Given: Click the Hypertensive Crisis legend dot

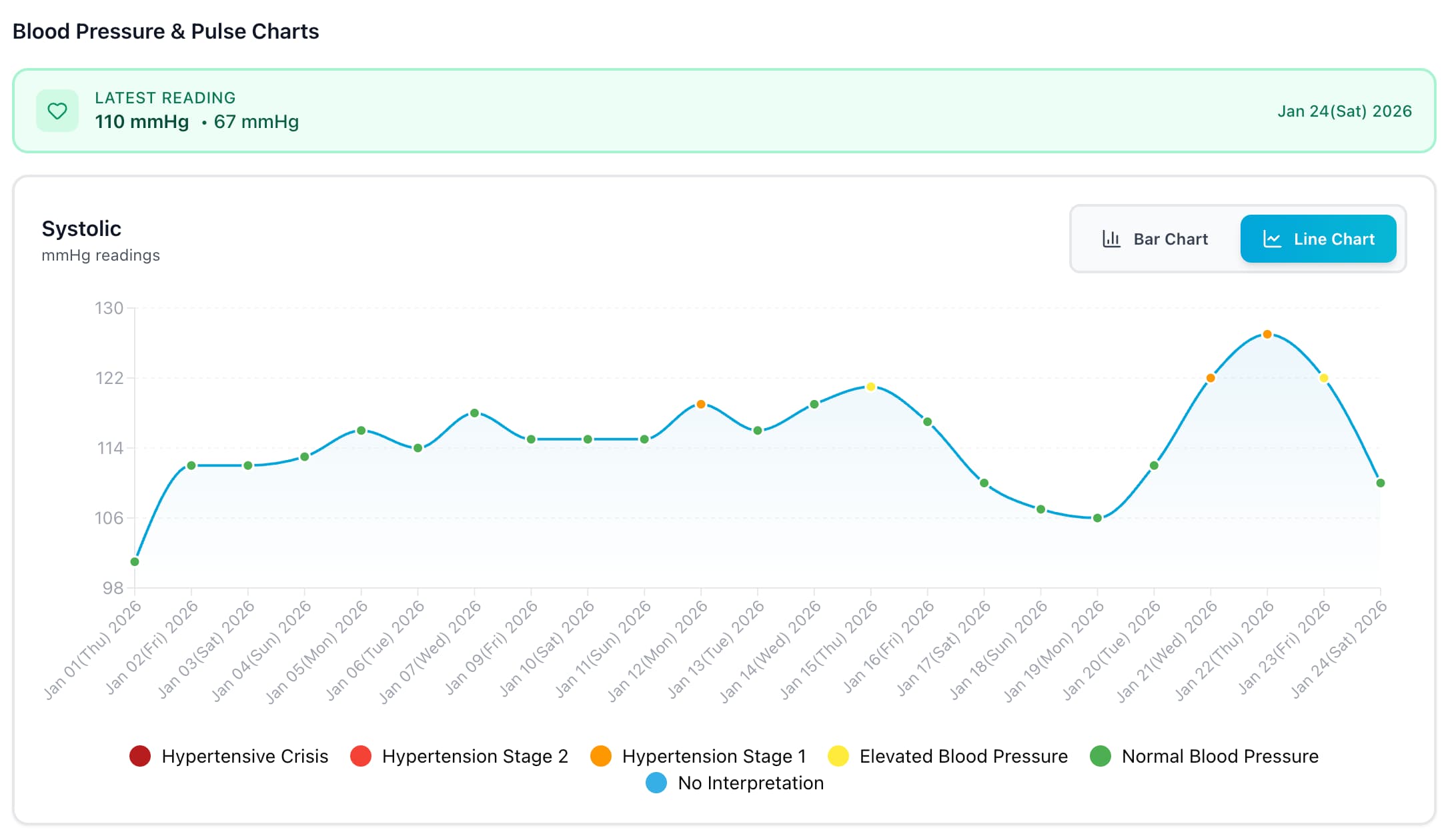Looking at the screenshot, I should click(x=141, y=756).
